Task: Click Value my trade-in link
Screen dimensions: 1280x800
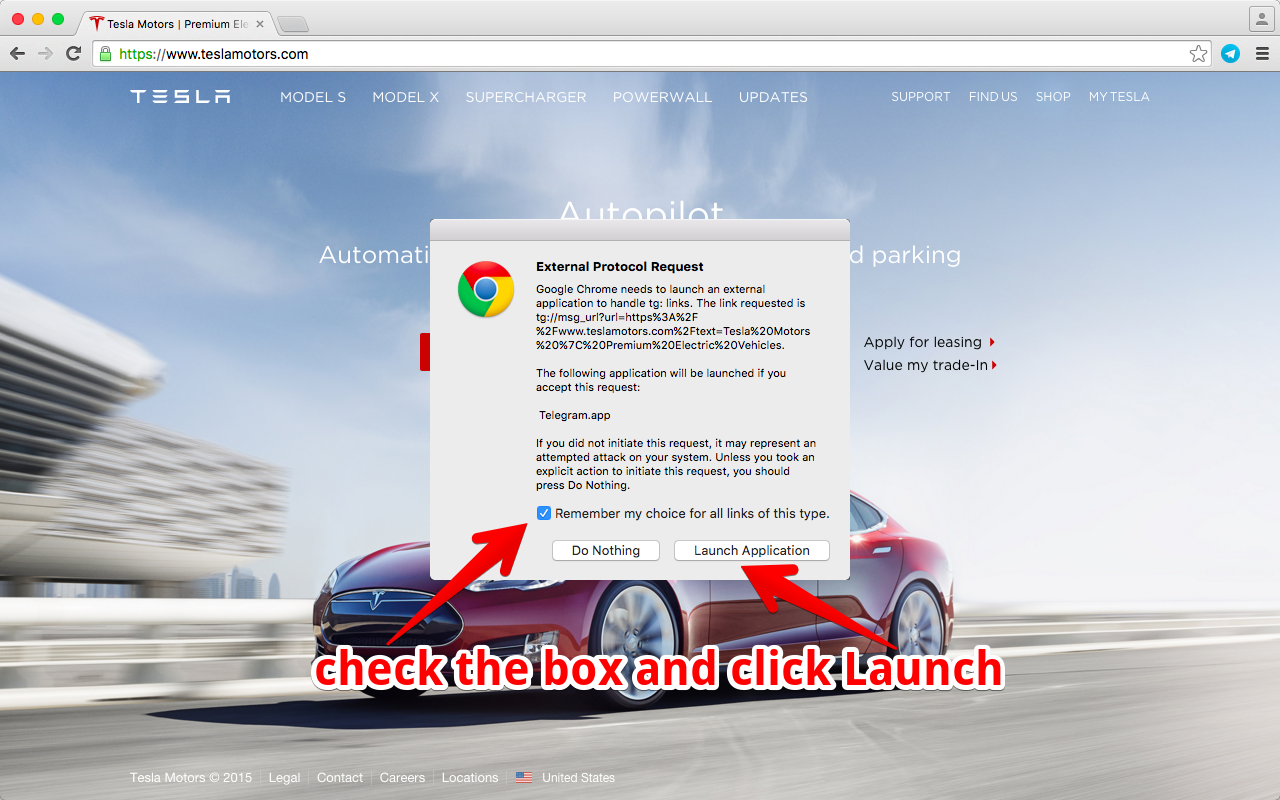Action: (930, 365)
